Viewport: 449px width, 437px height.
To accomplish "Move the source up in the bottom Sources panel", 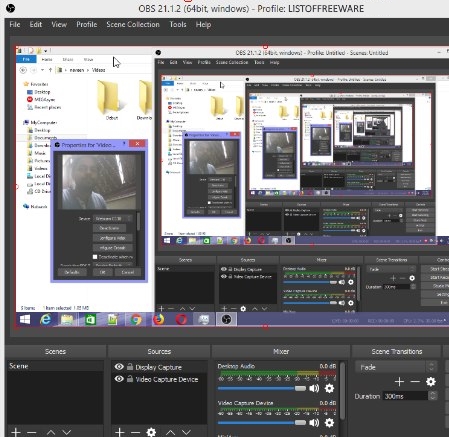I will click(170, 432).
